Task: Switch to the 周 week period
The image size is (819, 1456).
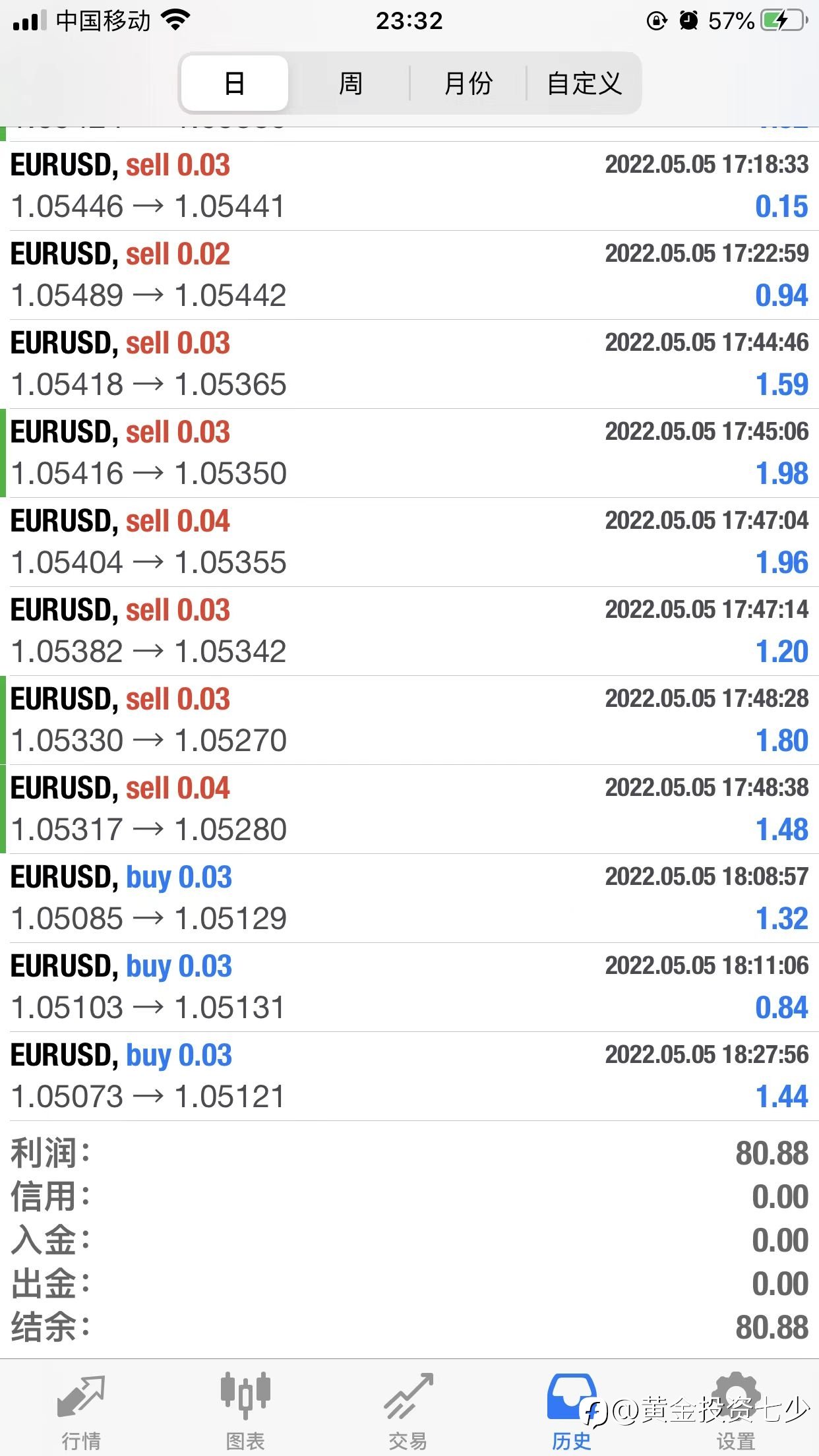Action: pos(350,83)
